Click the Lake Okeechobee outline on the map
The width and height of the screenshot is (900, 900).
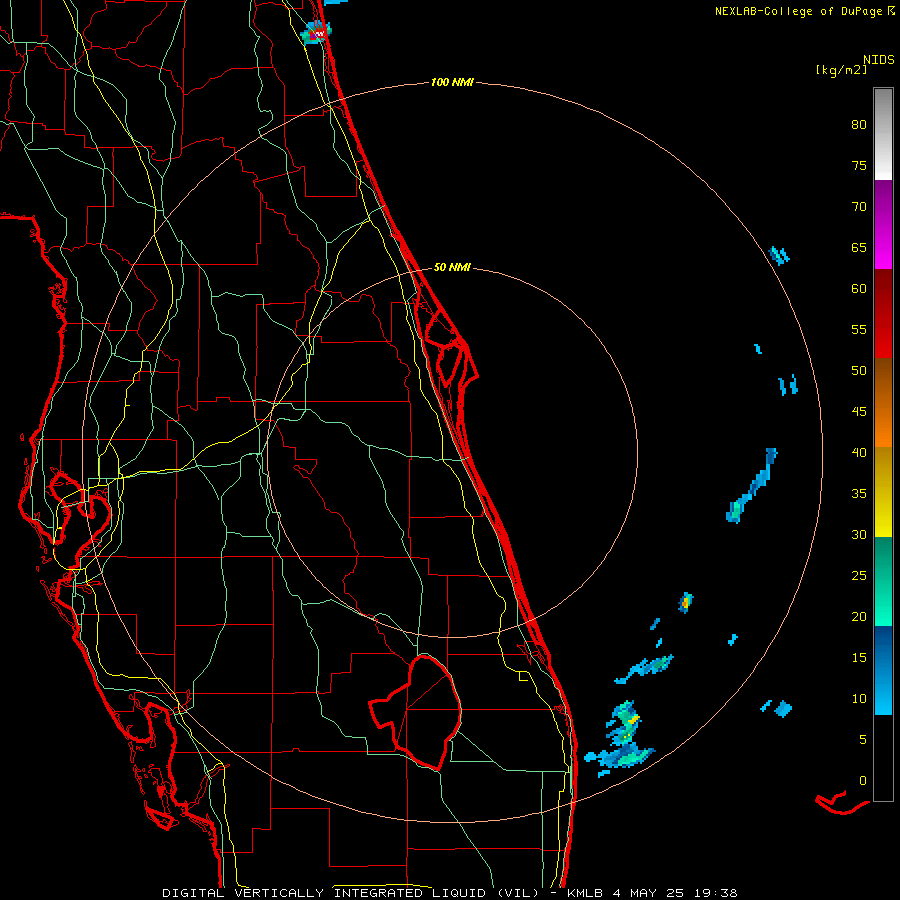click(x=416, y=712)
